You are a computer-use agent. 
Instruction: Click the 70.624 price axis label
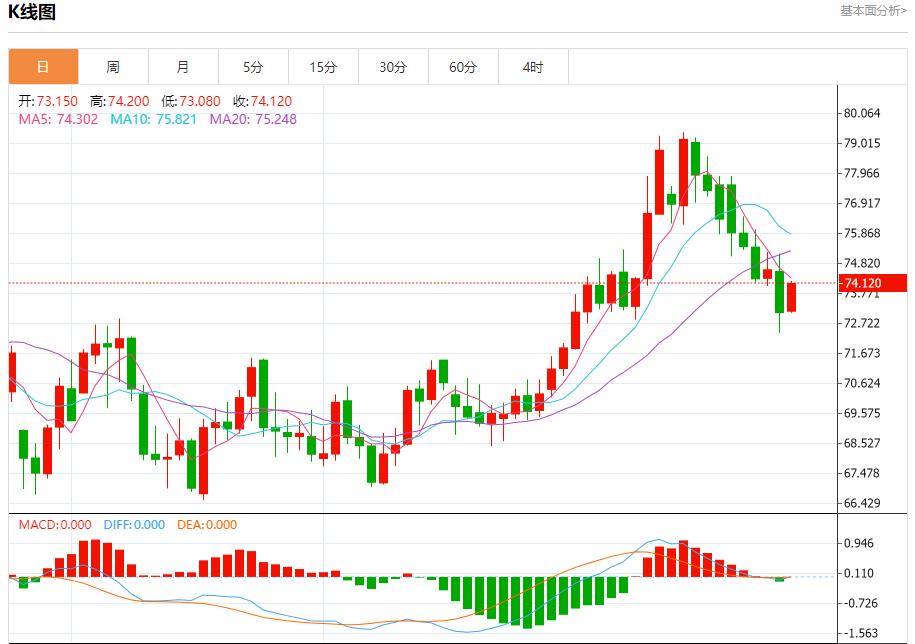[x=862, y=383]
